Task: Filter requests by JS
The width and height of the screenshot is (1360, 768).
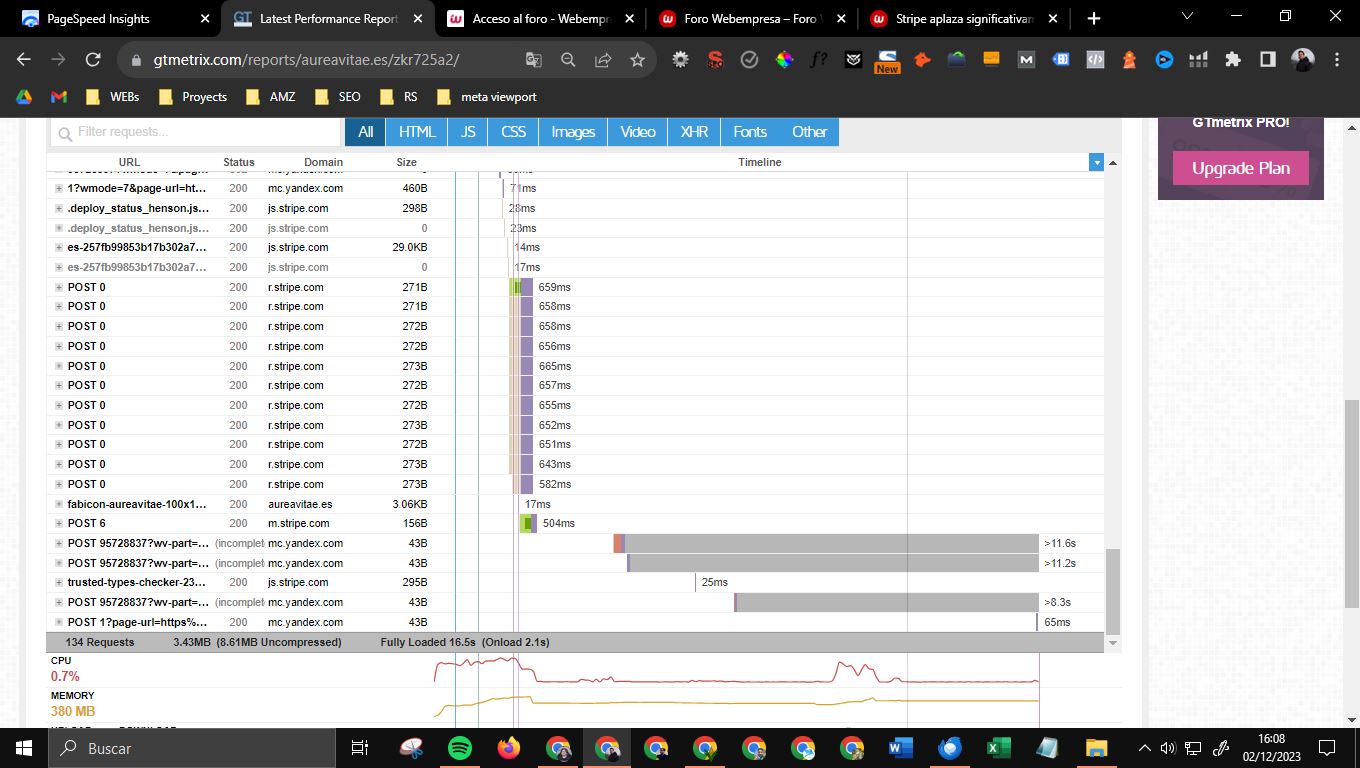Action: coord(468,132)
